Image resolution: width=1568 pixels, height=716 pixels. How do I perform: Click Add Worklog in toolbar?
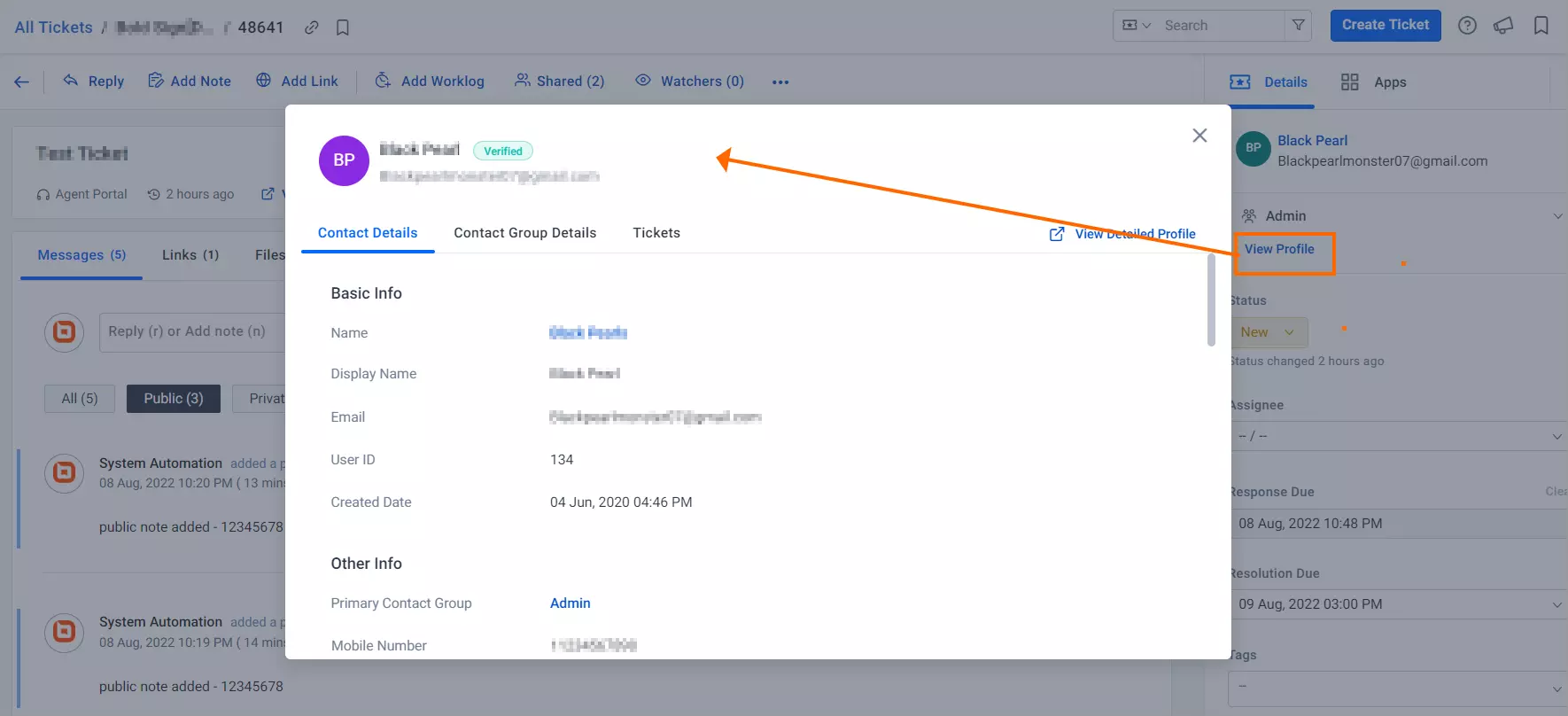(430, 82)
